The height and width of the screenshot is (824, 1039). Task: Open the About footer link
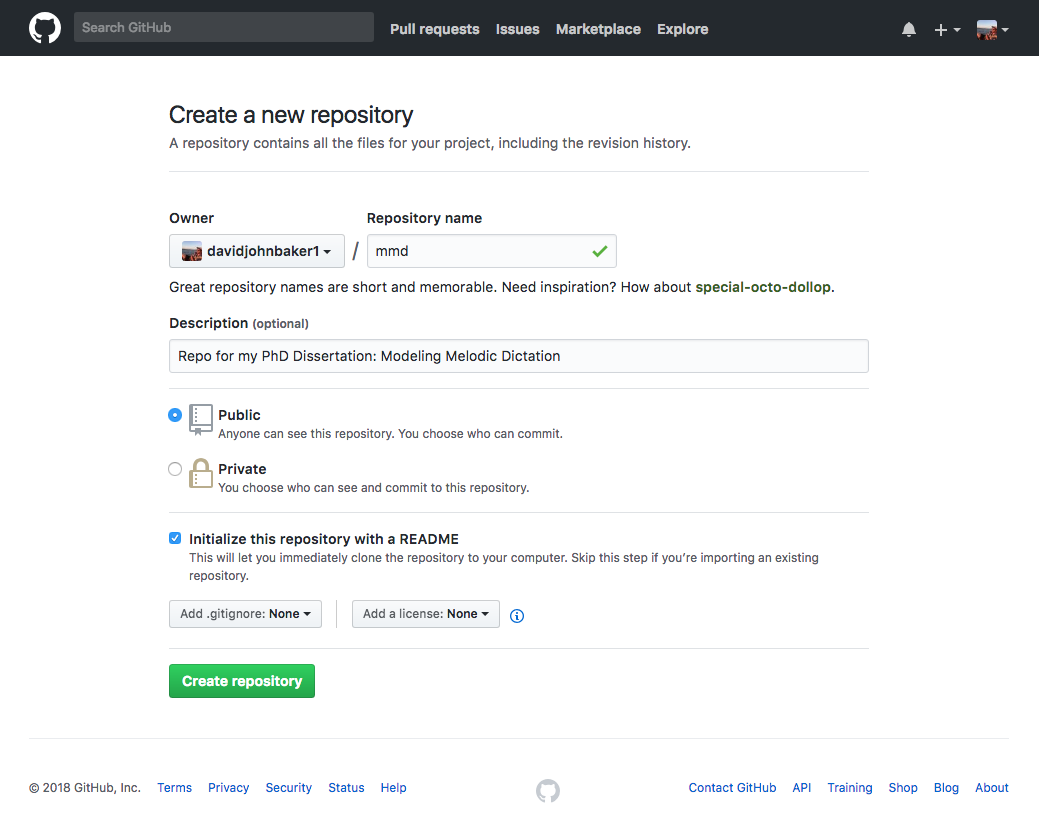tap(992, 788)
